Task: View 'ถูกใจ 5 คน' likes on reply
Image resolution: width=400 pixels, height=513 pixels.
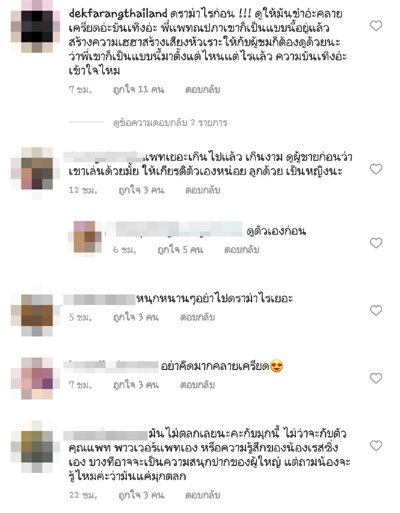Action: coord(180,249)
